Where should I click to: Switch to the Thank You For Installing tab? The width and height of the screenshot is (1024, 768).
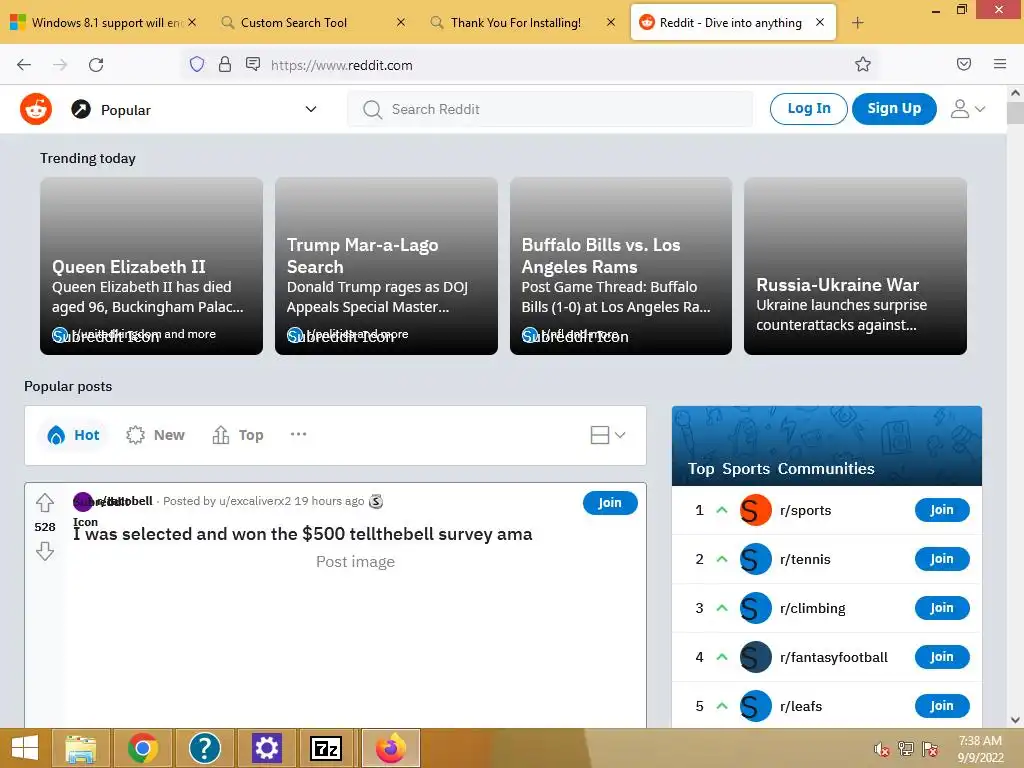pyautogui.click(x=520, y=23)
